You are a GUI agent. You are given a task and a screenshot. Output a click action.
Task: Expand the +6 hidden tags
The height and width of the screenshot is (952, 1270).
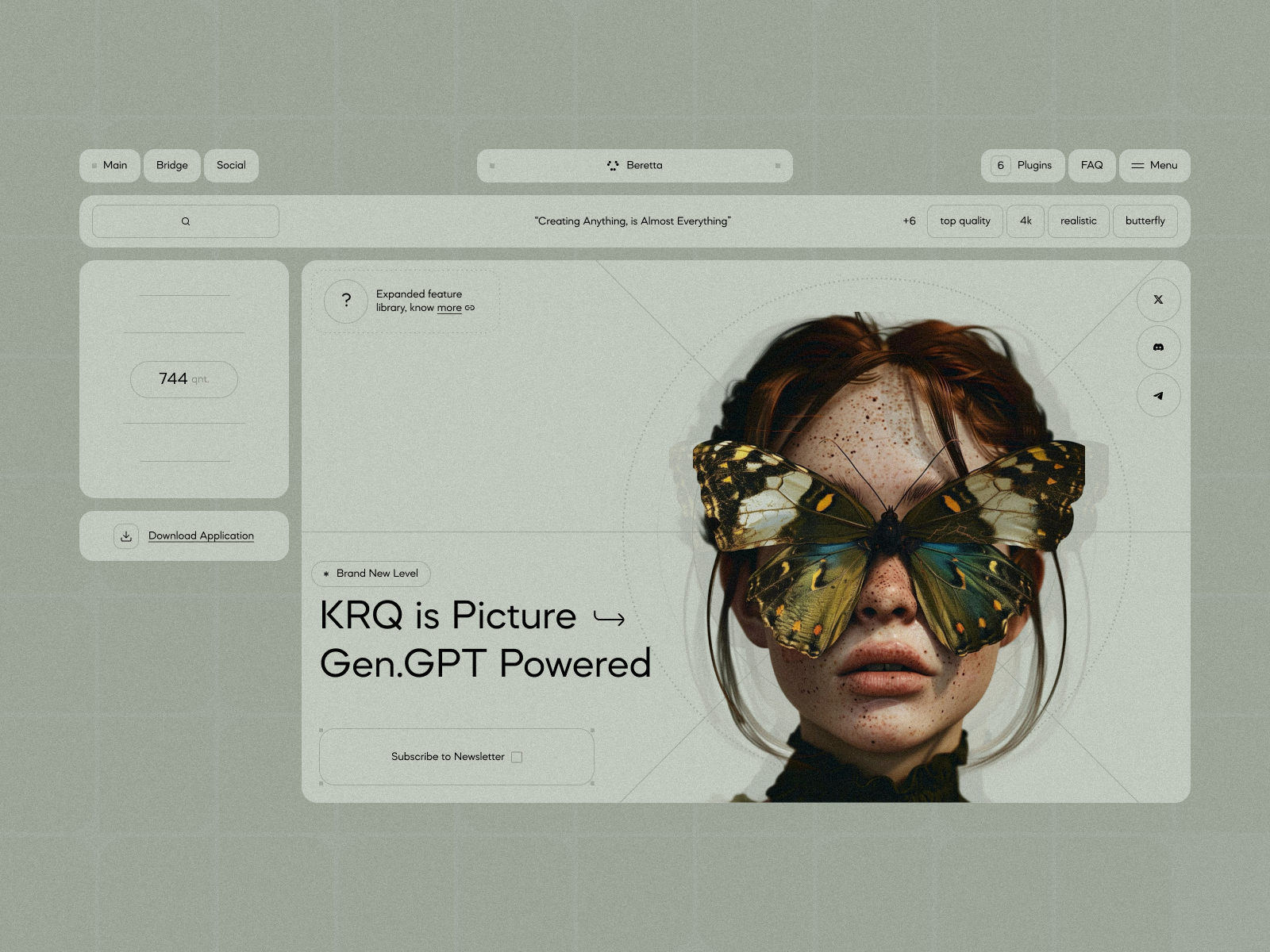point(908,221)
